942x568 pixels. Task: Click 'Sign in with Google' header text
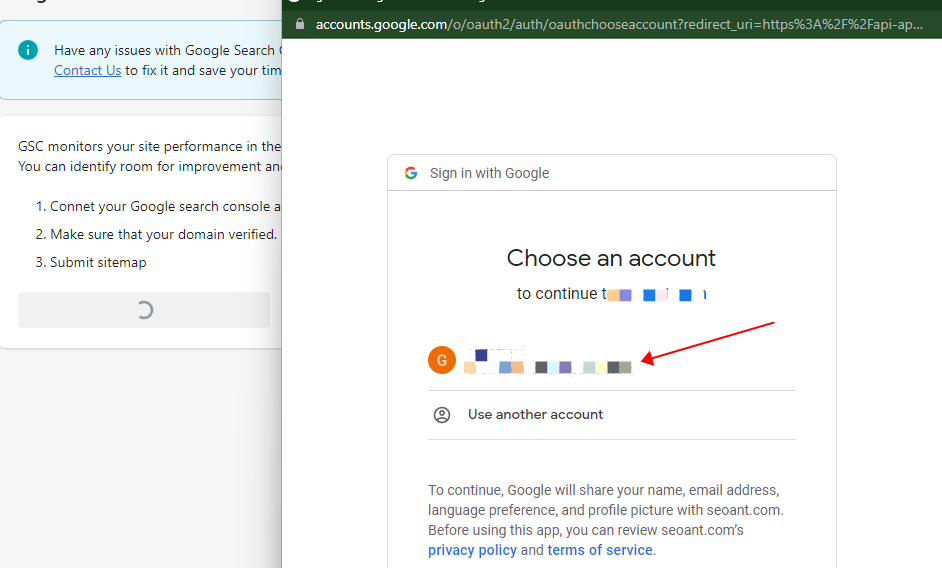tap(489, 173)
